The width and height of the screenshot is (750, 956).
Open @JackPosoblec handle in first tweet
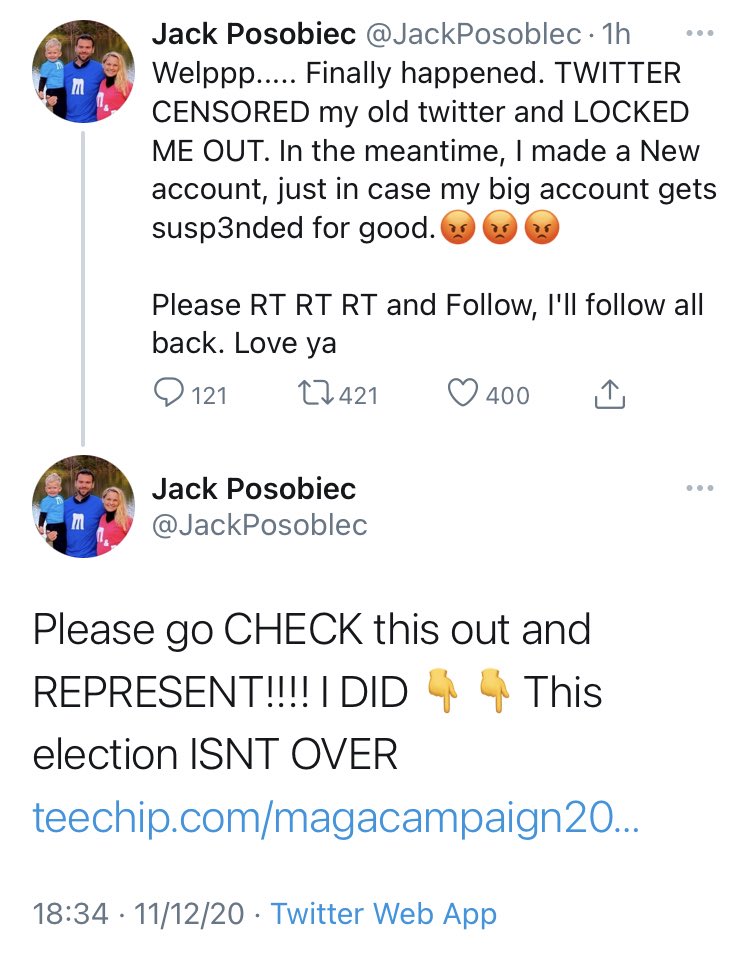point(473,34)
